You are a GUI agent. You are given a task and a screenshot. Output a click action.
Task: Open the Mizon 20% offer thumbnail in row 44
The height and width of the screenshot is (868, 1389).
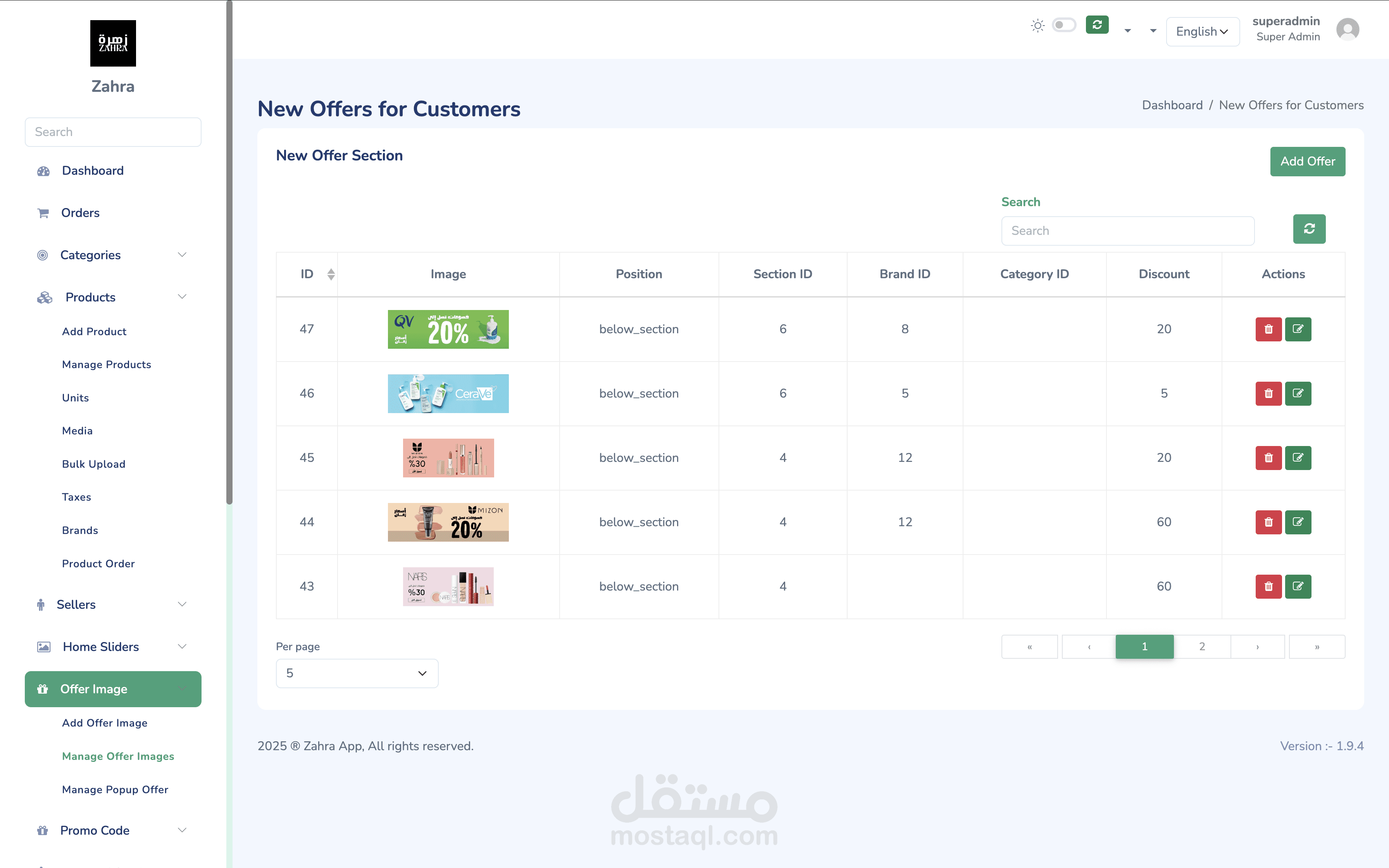448,522
